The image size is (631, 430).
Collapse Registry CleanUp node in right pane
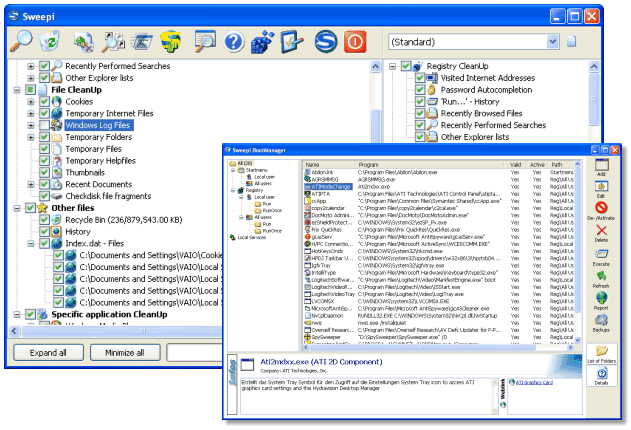(x=392, y=66)
